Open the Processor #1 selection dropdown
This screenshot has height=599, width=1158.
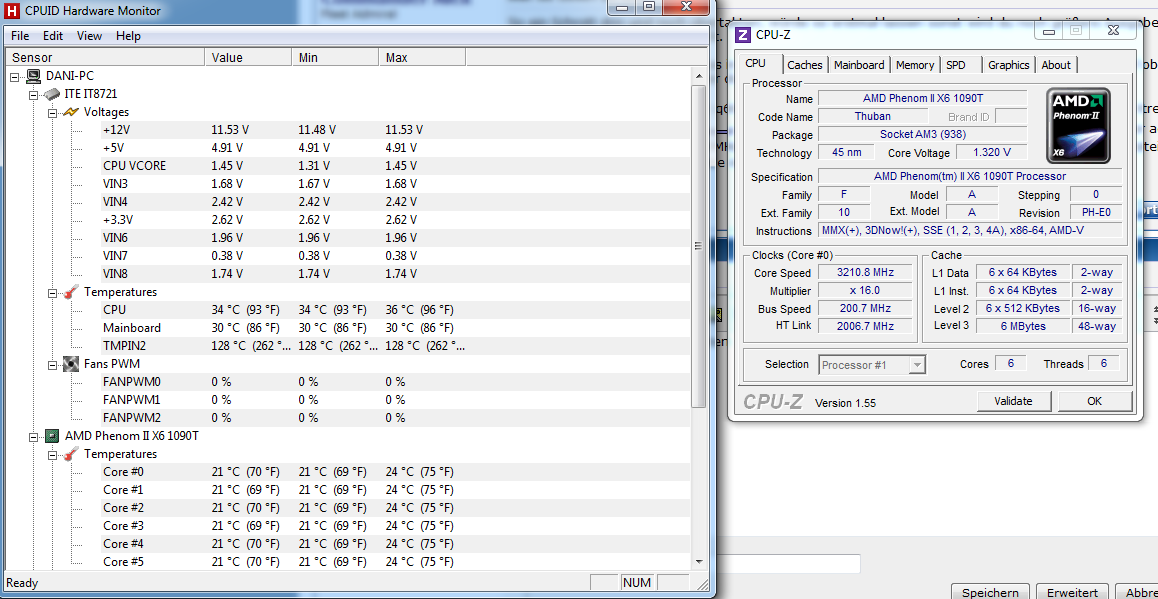click(917, 365)
